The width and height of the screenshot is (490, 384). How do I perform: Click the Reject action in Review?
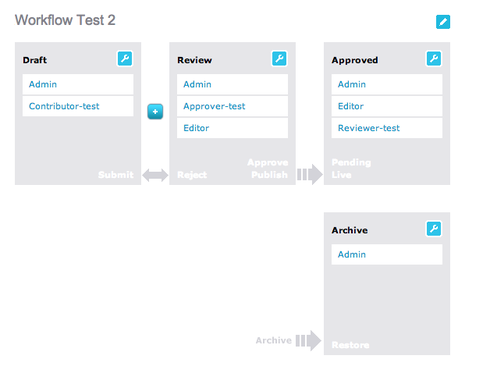[192, 175]
